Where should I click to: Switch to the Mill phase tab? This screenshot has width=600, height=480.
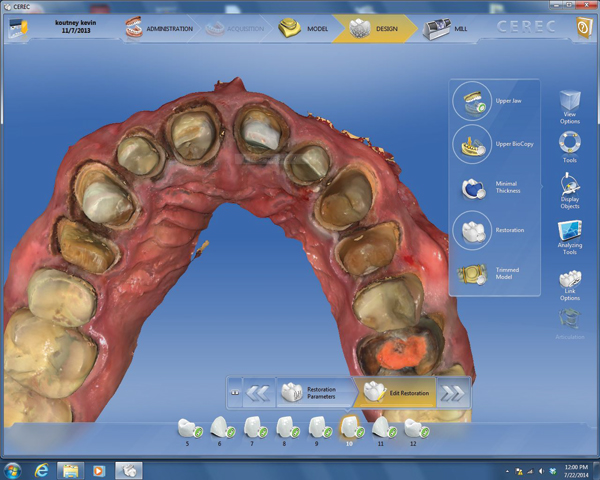tap(450, 28)
